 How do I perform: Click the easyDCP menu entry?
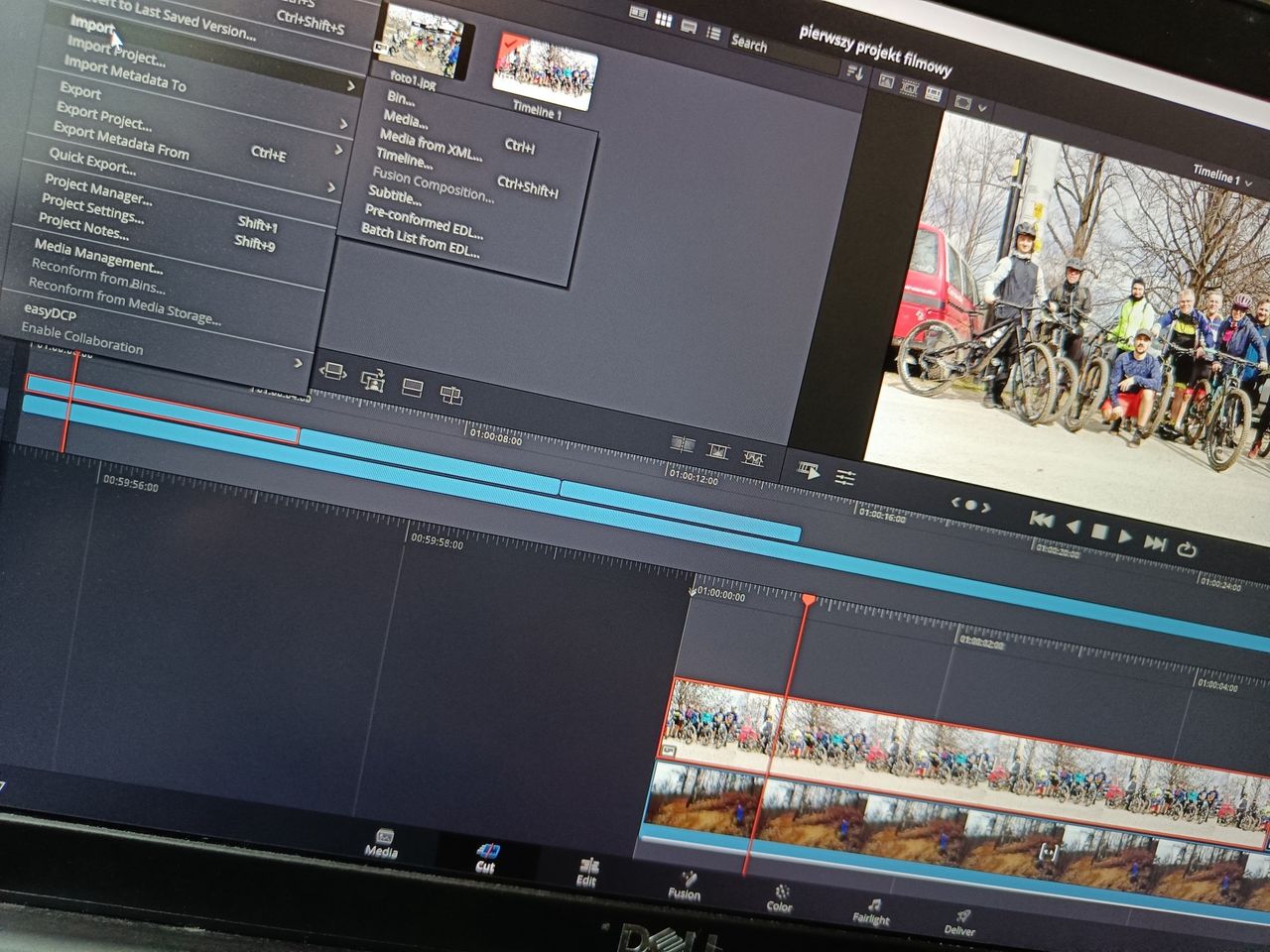(50, 314)
